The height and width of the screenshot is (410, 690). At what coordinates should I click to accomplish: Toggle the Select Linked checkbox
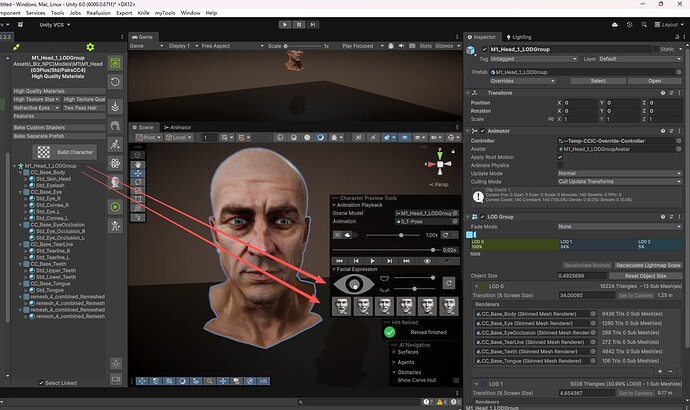click(x=41, y=383)
